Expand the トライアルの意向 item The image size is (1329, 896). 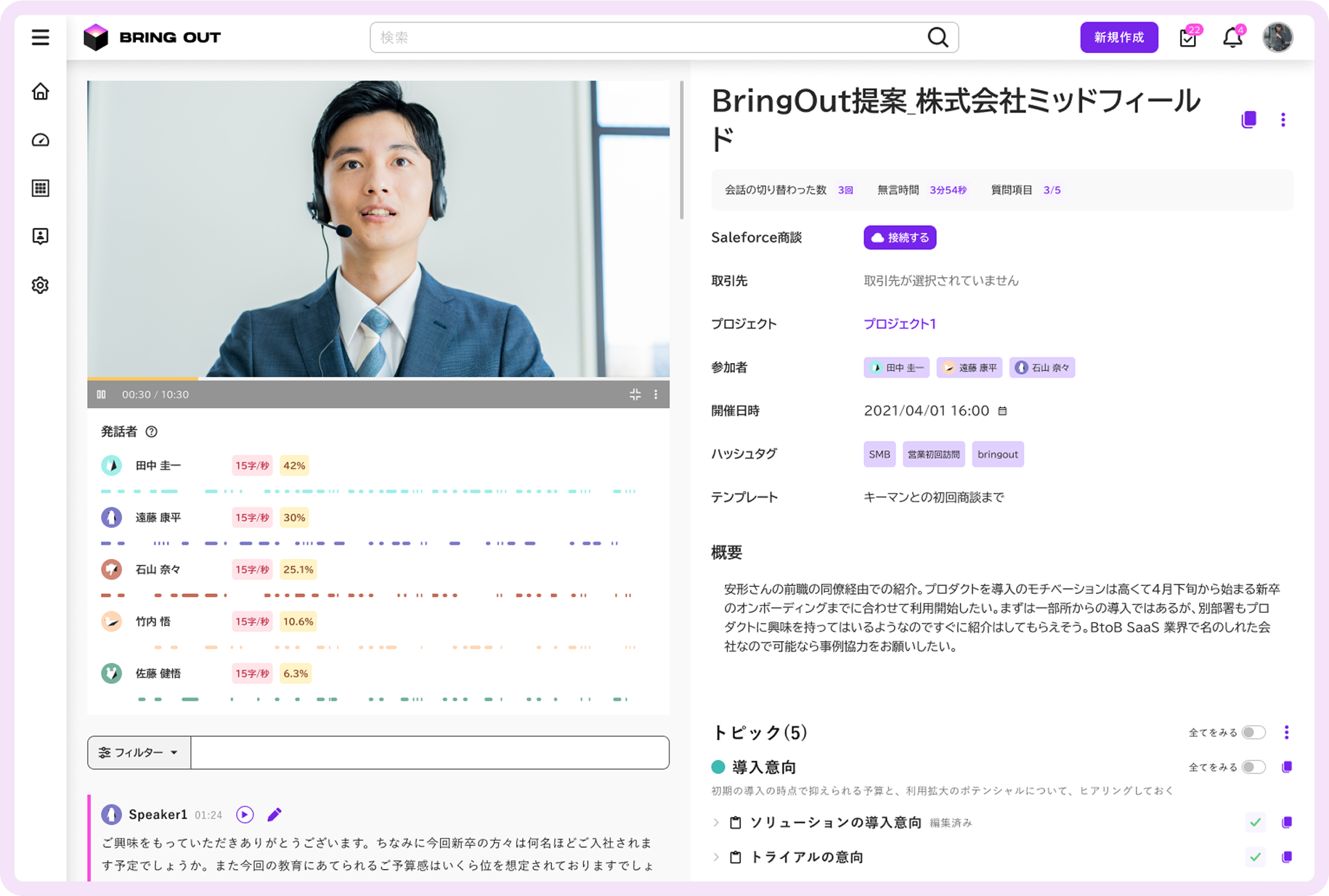[x=716, y=857]
